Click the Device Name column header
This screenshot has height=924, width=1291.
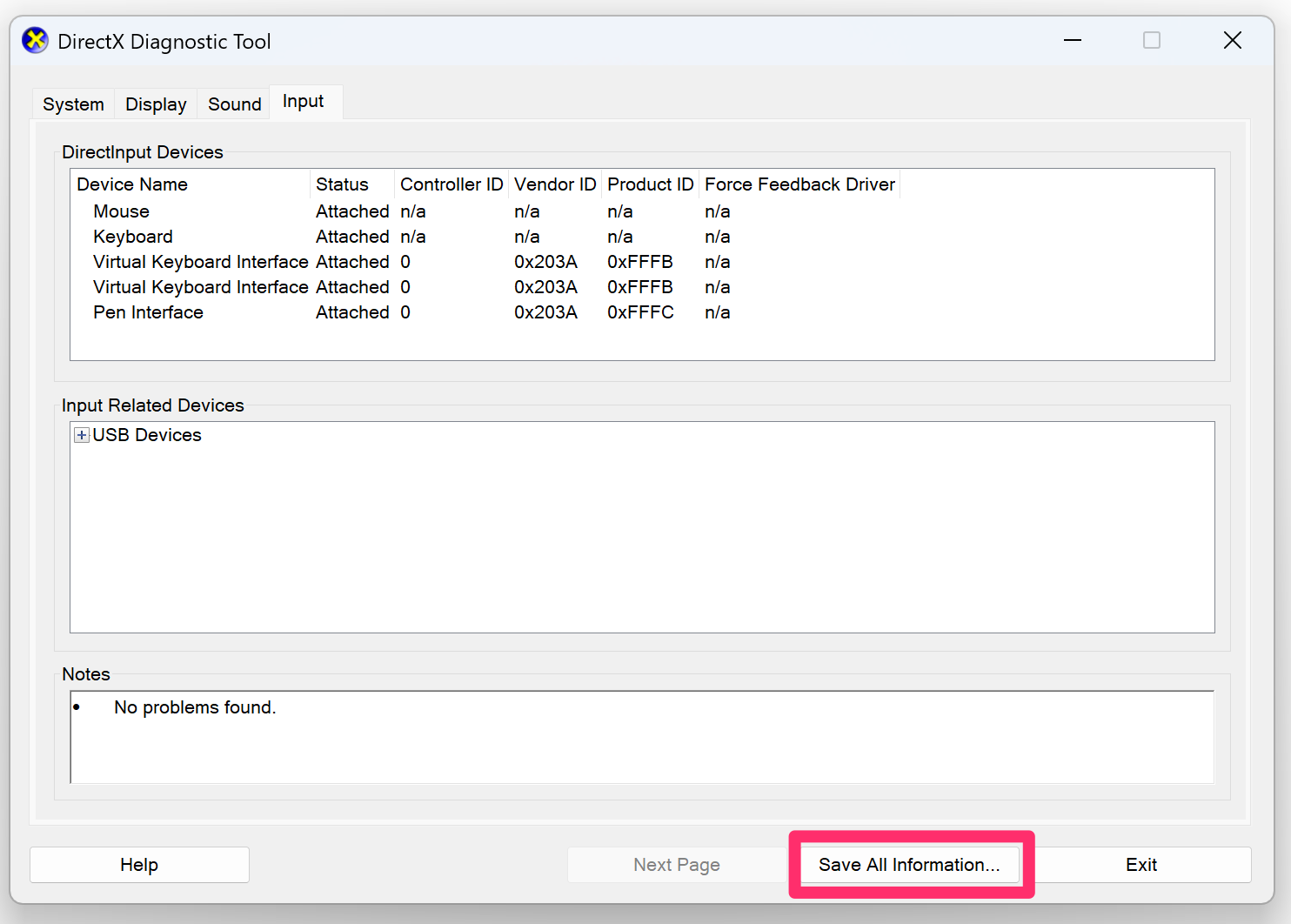(x=131, y=184)
